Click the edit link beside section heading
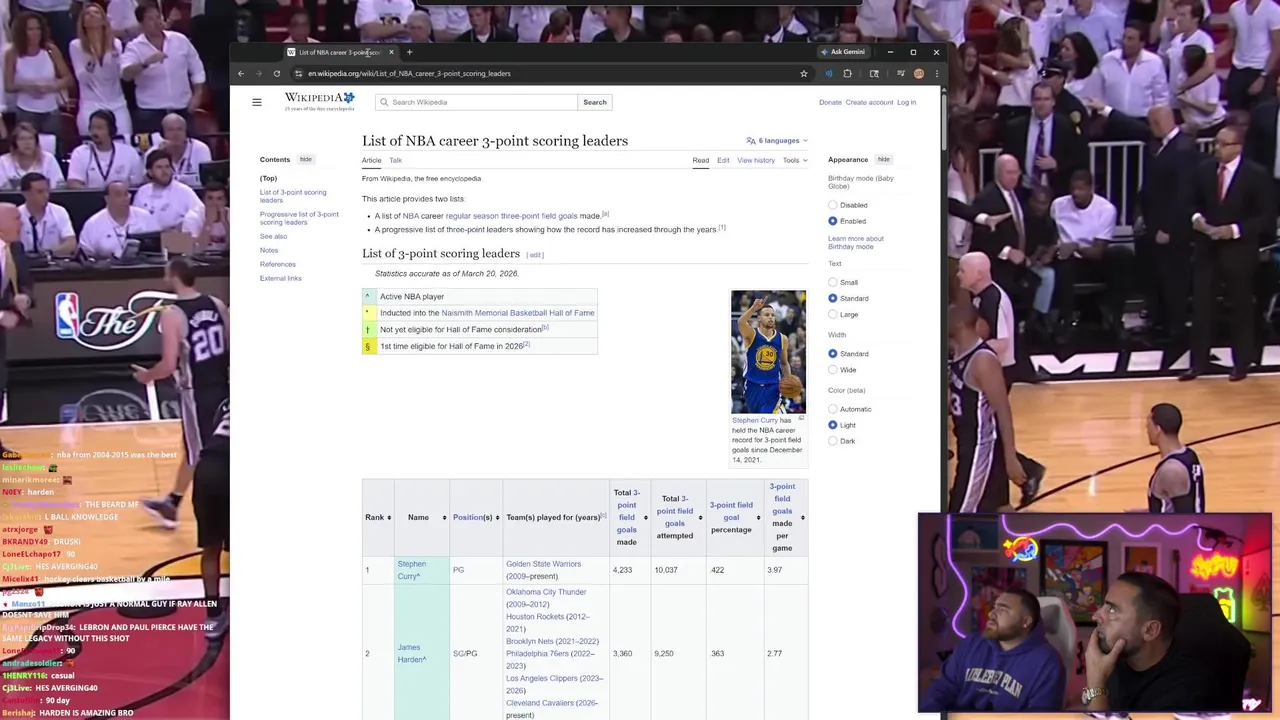 click(535, 255)
